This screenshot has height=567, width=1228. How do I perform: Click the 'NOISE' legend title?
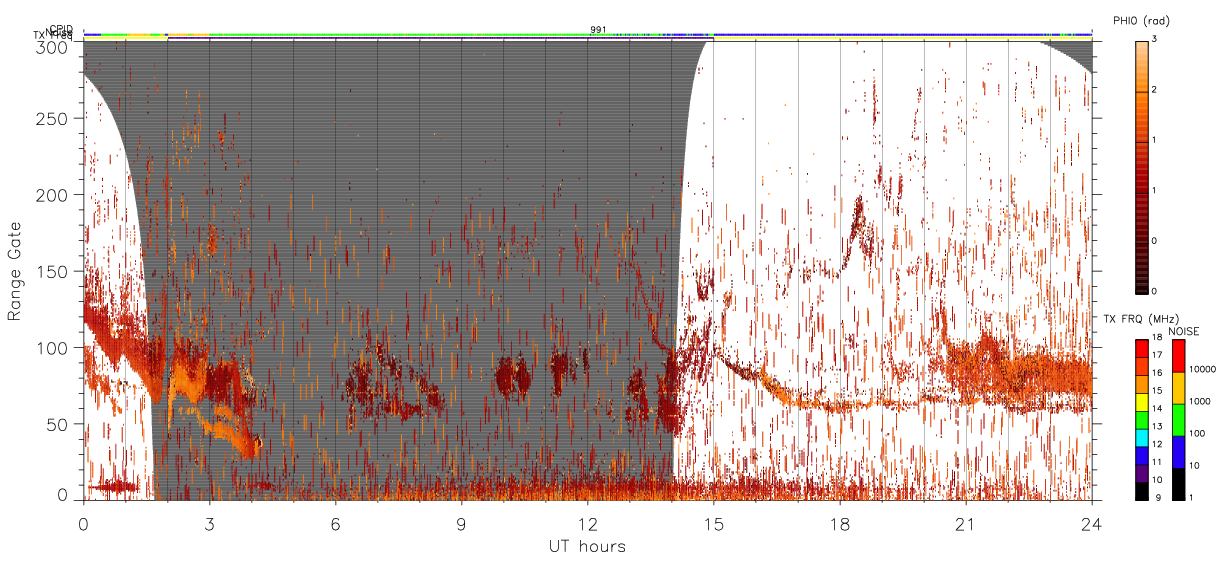click(x=1184, y=330)
